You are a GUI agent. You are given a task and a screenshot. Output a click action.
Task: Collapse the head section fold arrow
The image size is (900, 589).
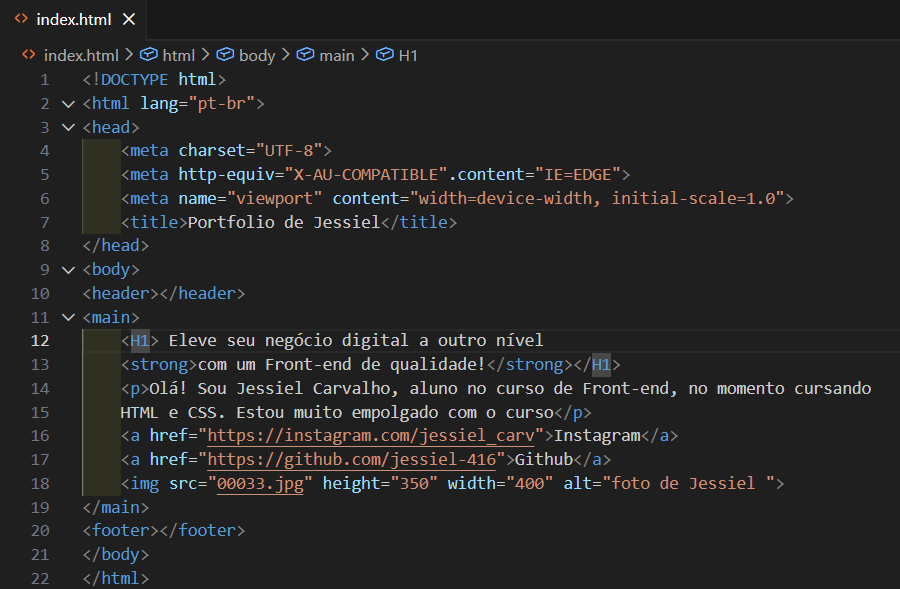[68, 127]
